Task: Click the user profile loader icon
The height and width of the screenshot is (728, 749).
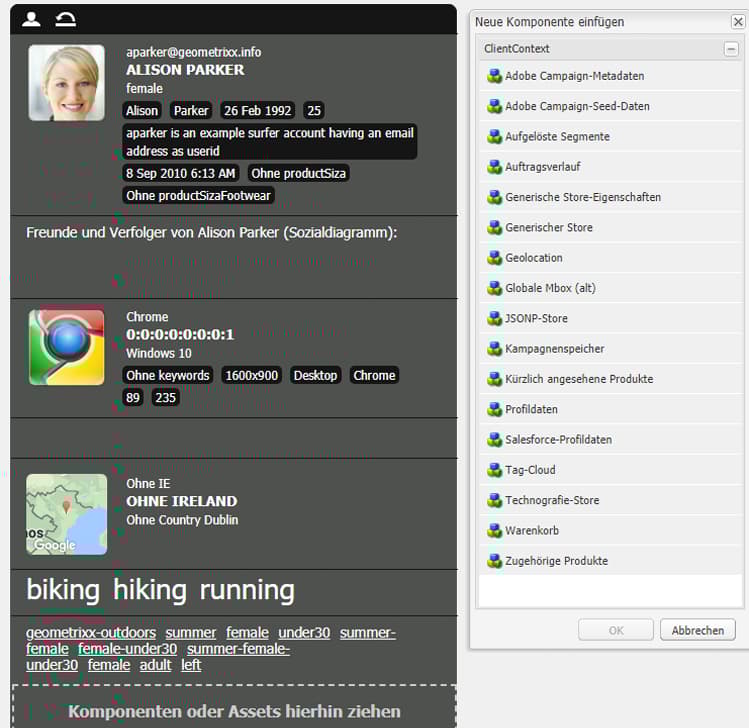Action: [x=31, y=19]
